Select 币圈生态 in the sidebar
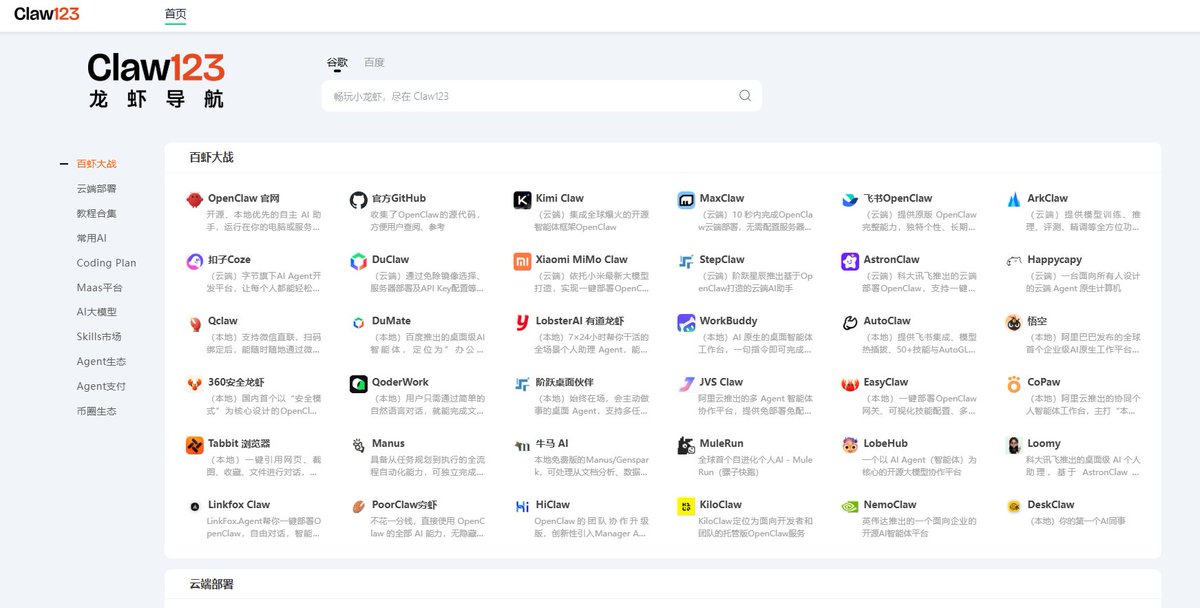The image size is (1200, 608). coord(96,411)
